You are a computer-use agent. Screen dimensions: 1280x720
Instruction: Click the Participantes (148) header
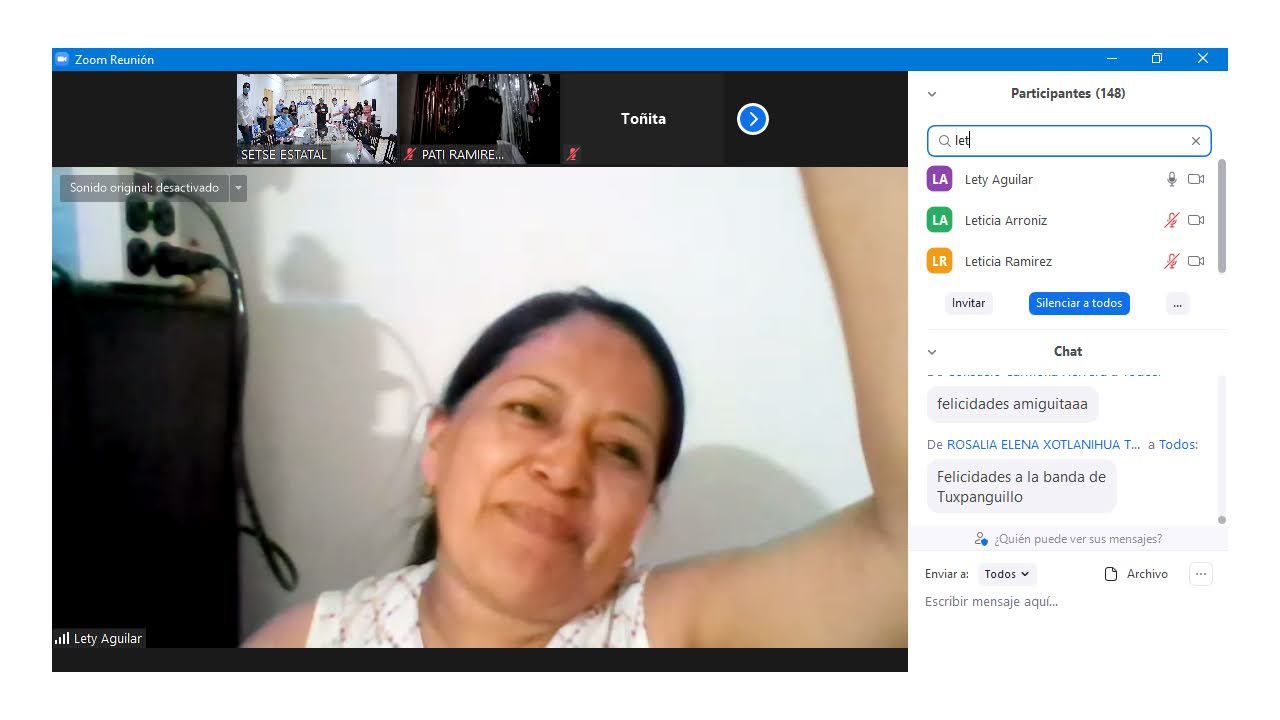[x=1068, y=93]
